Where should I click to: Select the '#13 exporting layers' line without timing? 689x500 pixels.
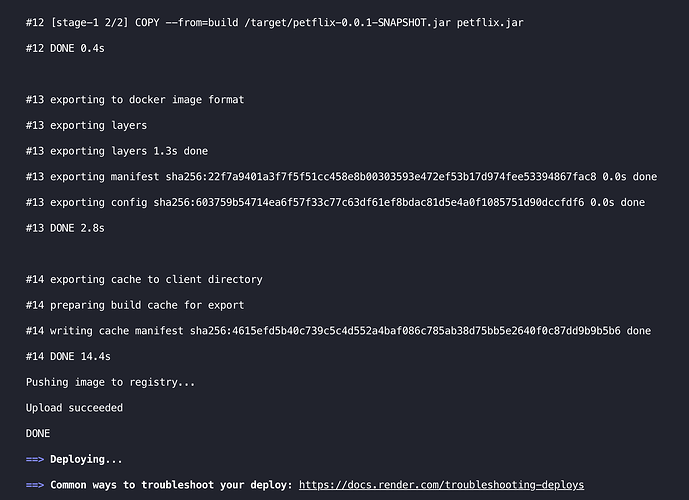87,125
